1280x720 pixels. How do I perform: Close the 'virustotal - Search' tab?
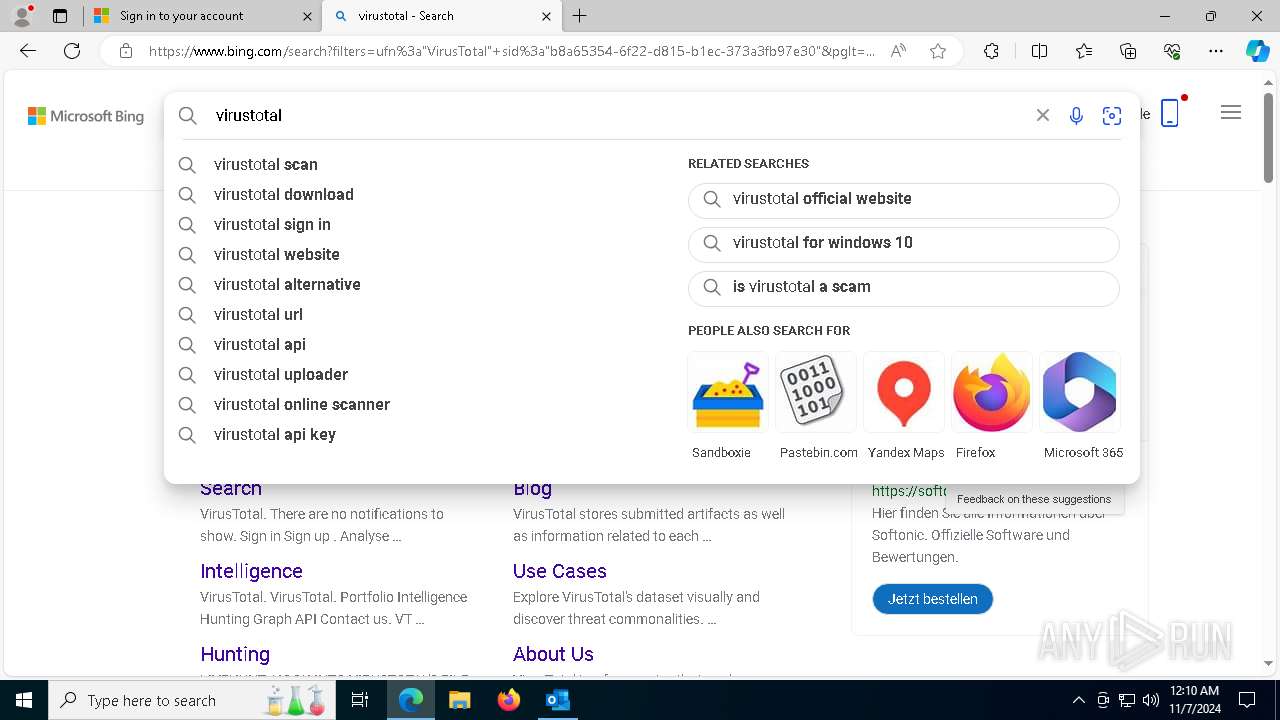(x=546, y=16)
